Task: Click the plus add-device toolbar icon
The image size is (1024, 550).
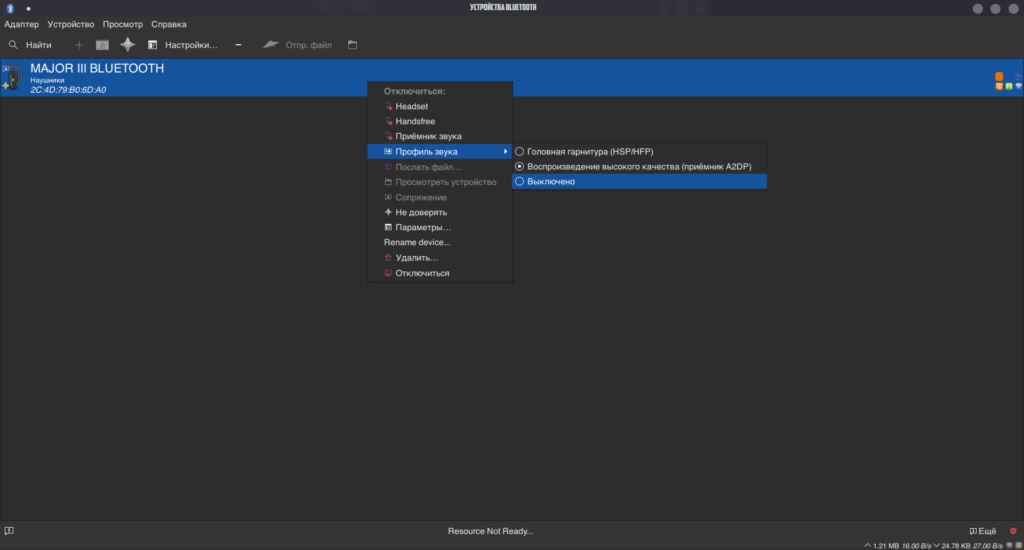Action: [79, 45]
